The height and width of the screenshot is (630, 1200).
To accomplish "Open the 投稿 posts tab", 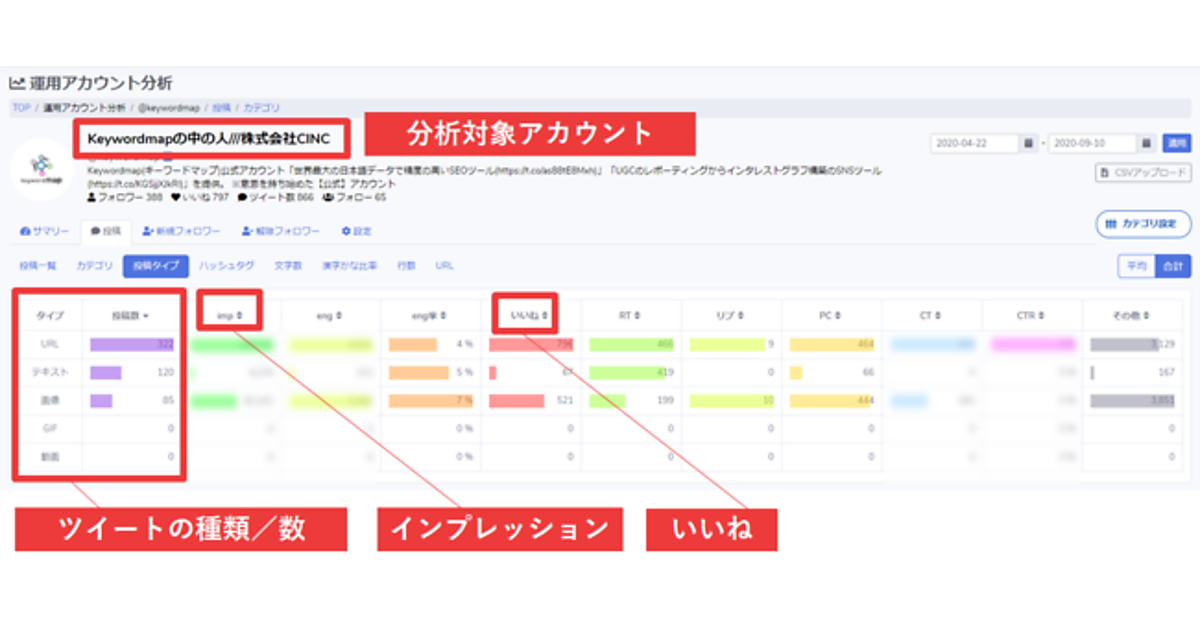I will [x=105, y=231].
